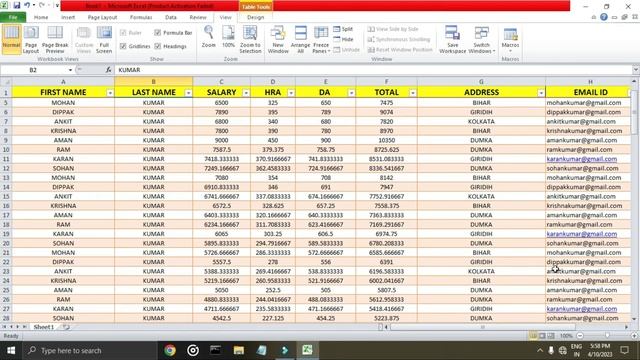Open TOTAL filter dropdown
640x360 pixels.
point(413,93)
